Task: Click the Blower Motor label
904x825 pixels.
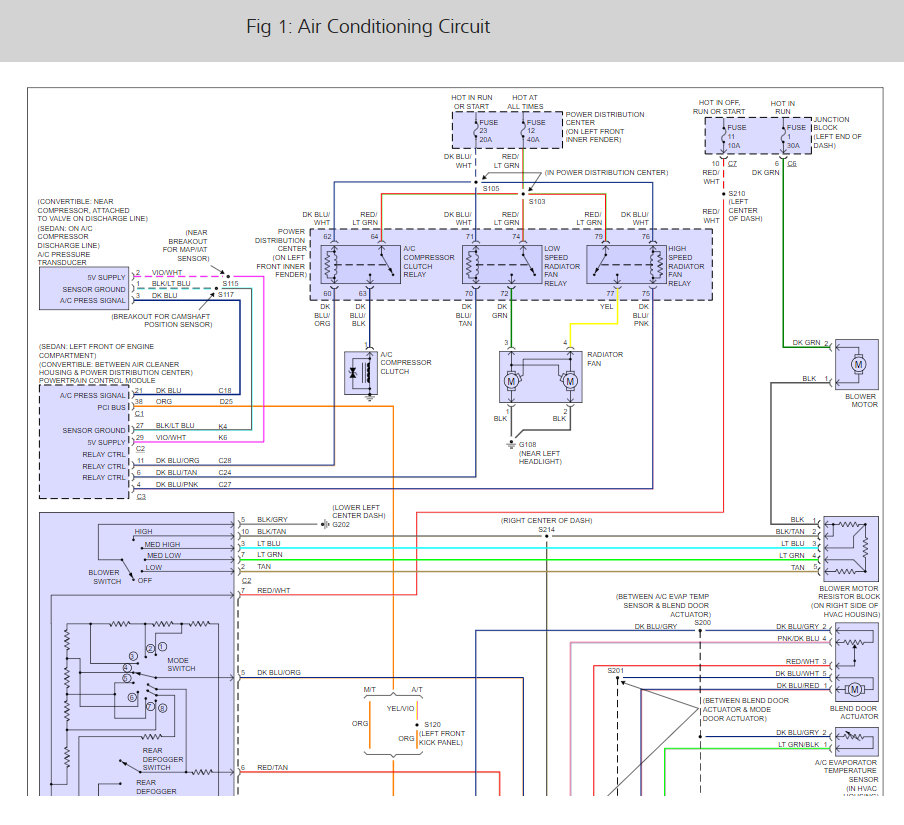Action: 861,401
